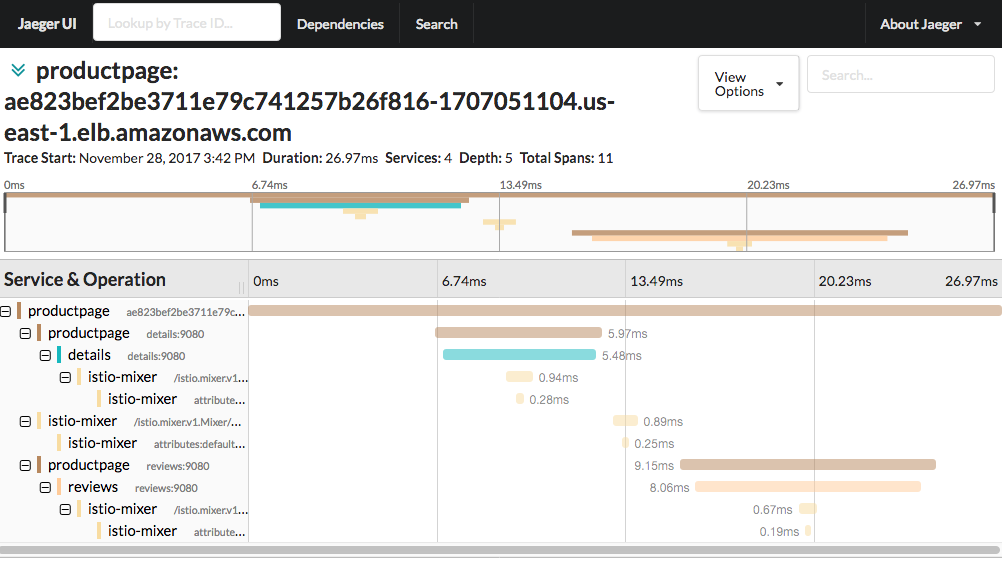Viewport: 1002px width, 573px height.
Task: Collapse the details details:9080 span
Action: [x=45, y=356]
